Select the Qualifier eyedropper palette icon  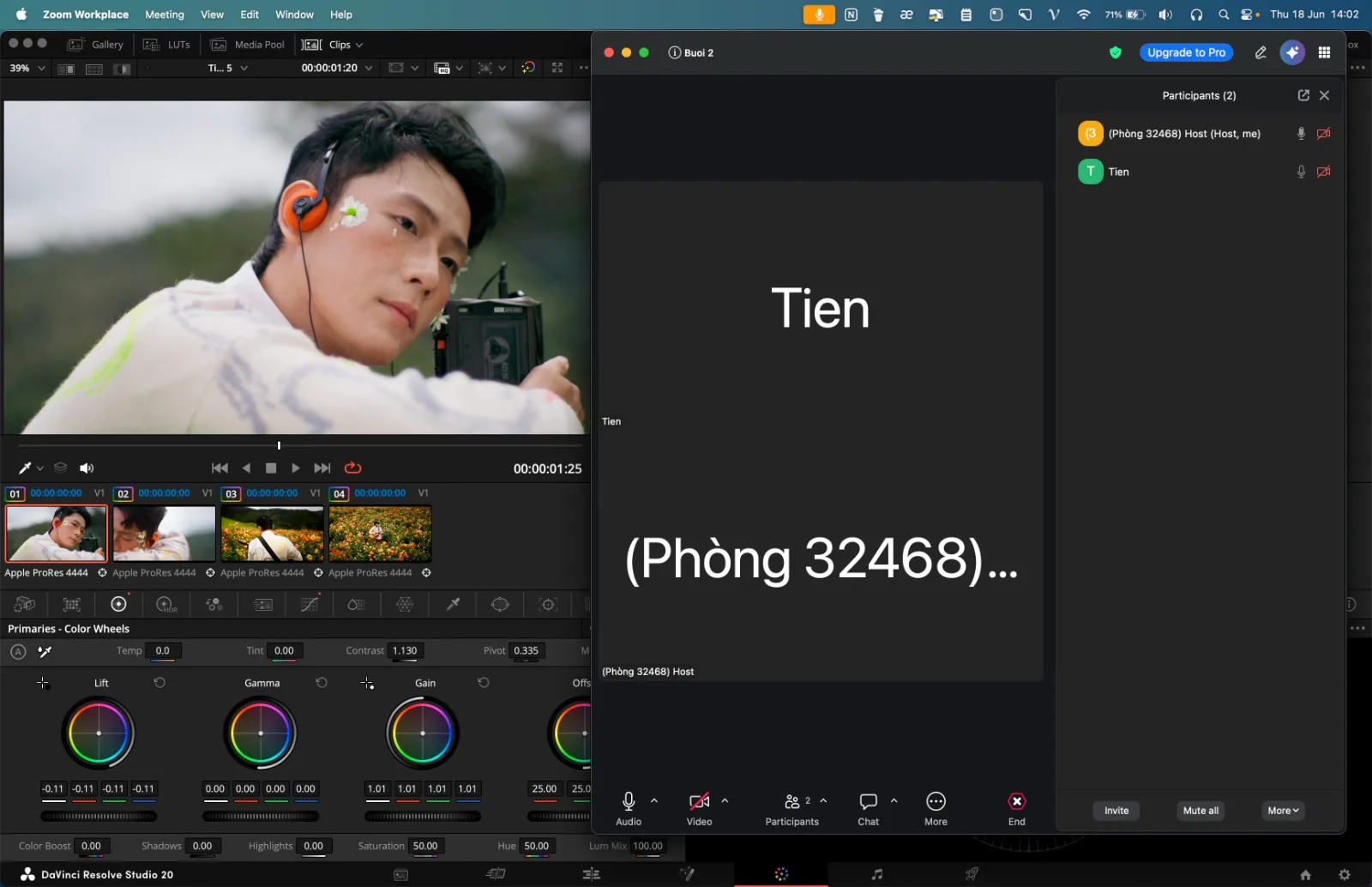point(453,604)
